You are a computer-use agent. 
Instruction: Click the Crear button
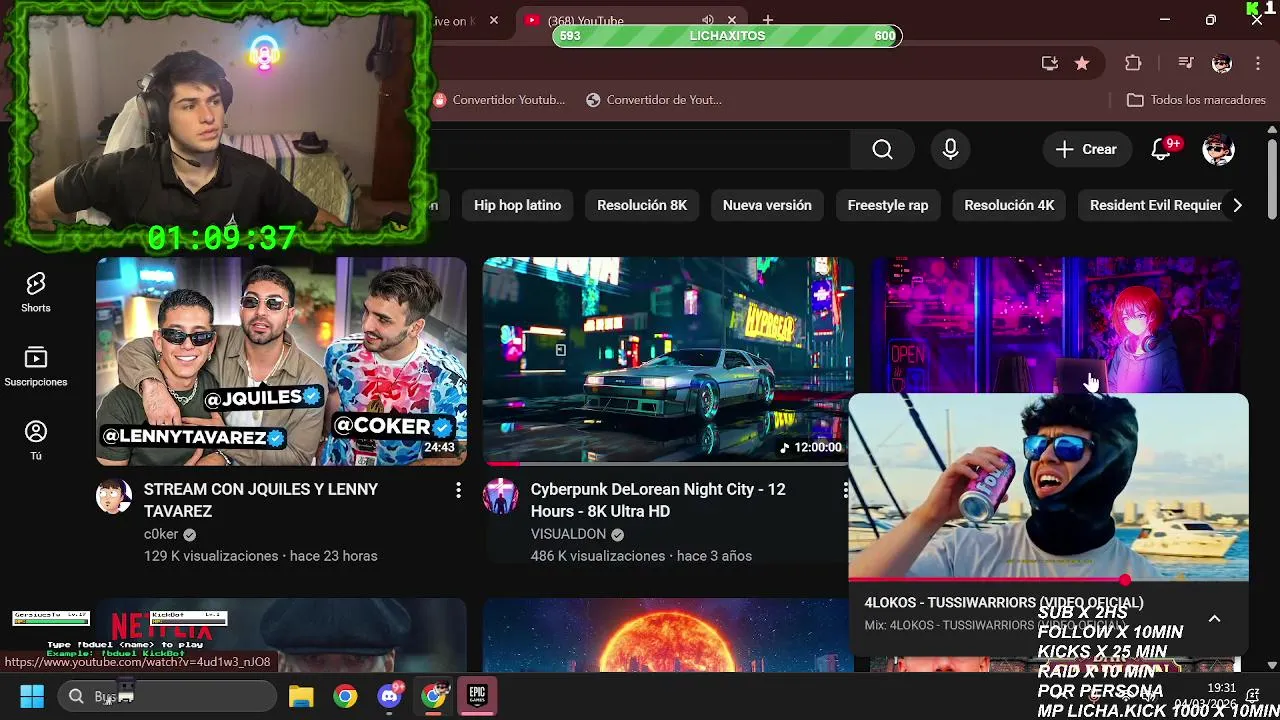tap(1086, 149)
